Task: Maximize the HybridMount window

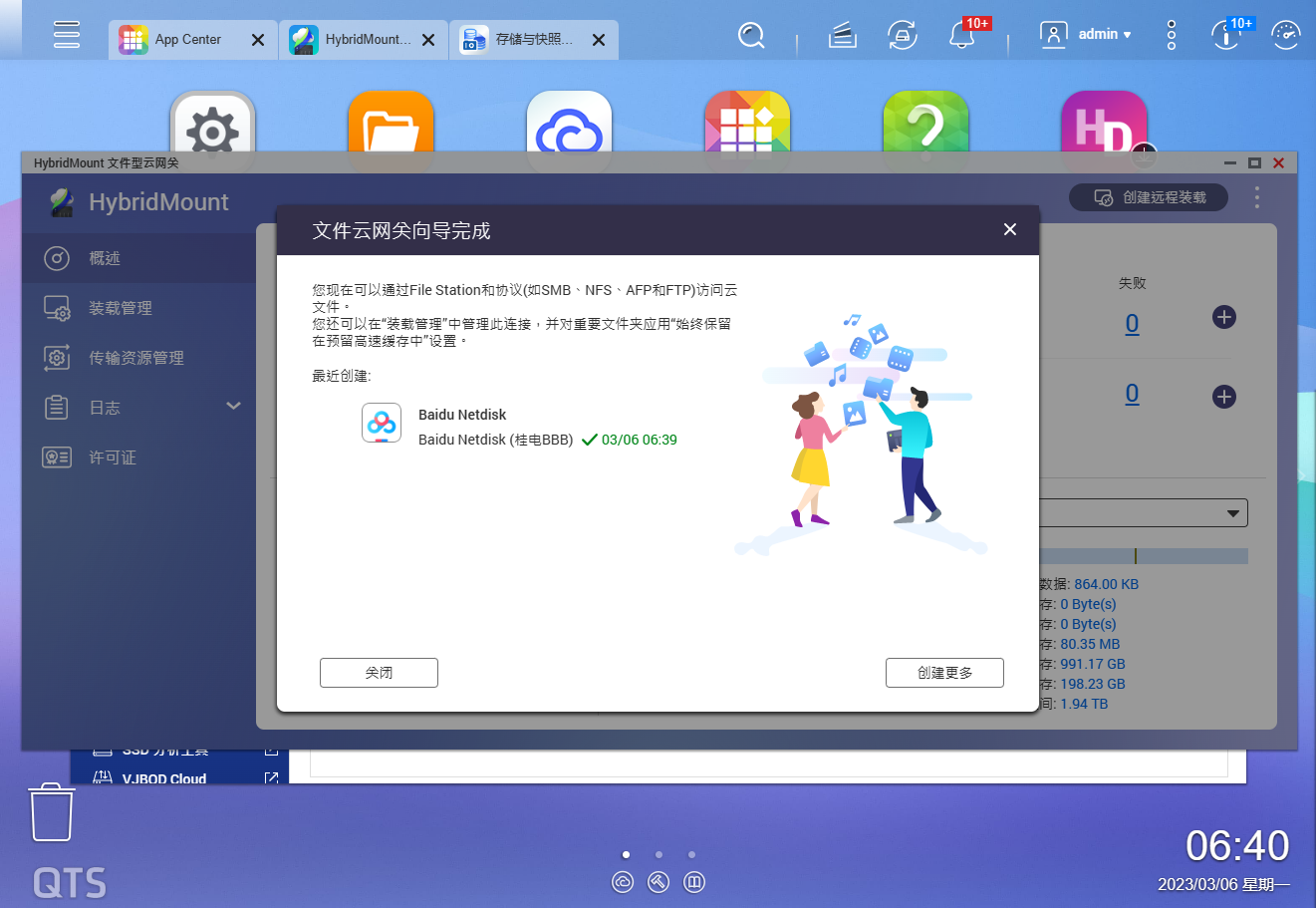Action: pyautogui.click(x=1255, y=162)
